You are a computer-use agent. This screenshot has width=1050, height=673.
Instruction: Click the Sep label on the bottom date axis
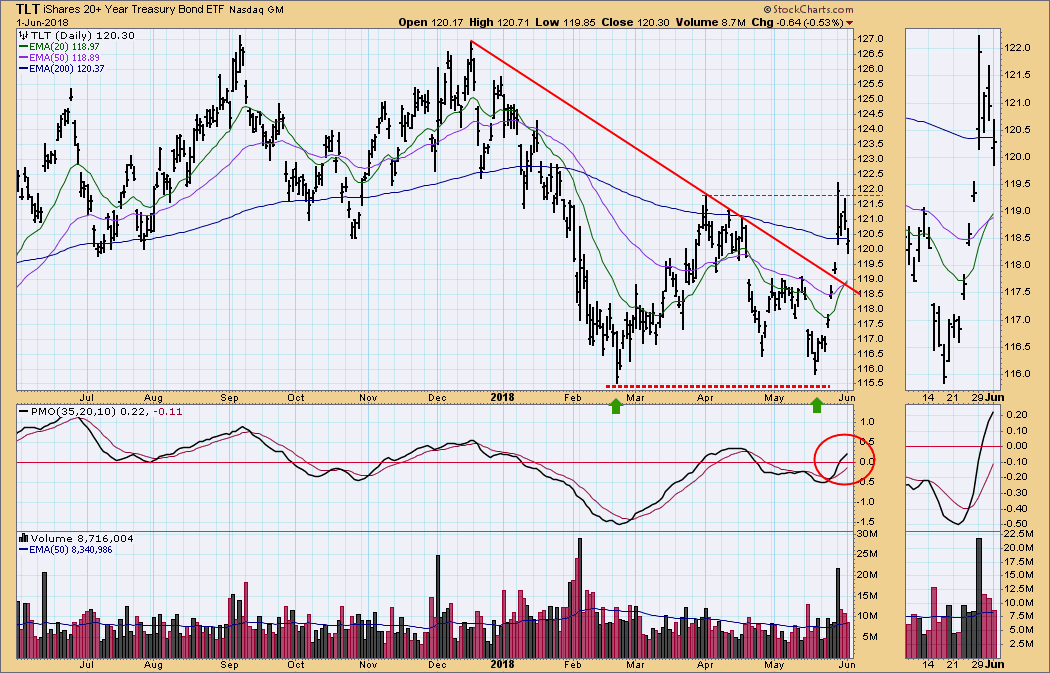click(x=230, y=665)
